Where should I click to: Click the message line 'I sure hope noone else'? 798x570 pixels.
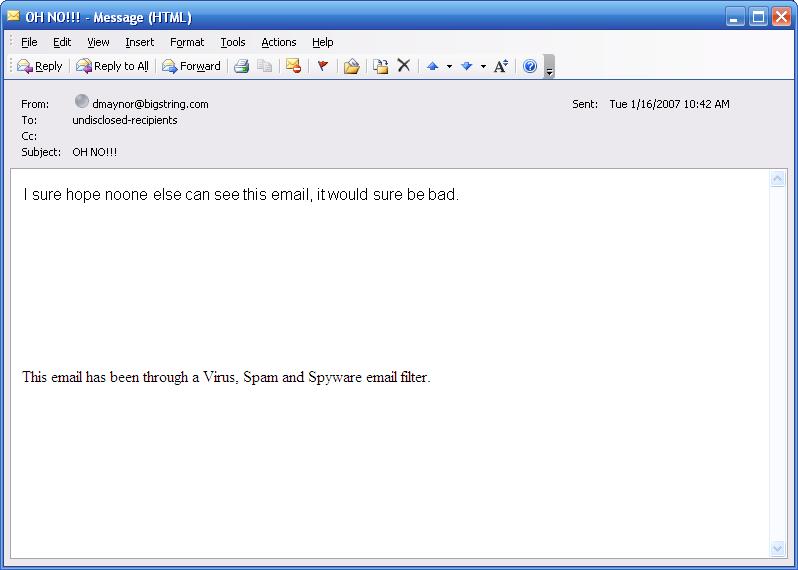pos(241,194)
